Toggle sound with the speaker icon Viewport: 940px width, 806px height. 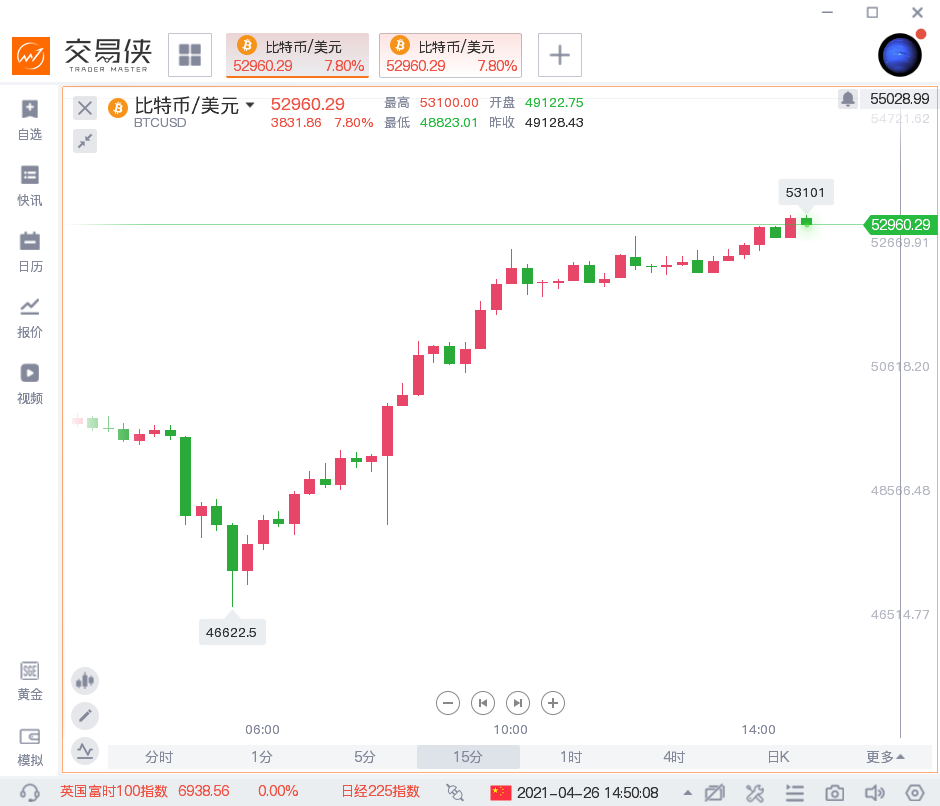click(x=875, y=793)
